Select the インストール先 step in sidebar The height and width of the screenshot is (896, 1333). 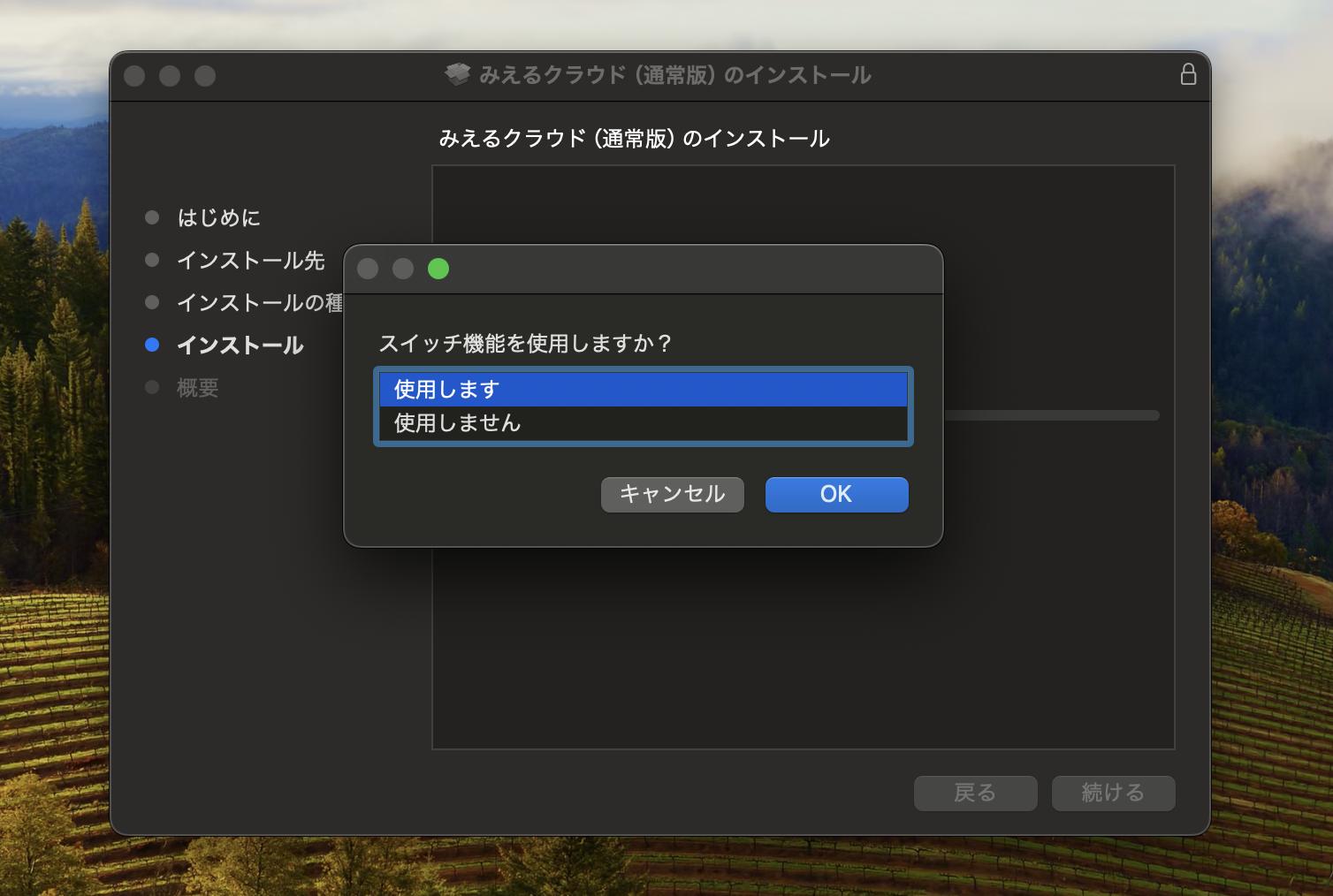251,261
